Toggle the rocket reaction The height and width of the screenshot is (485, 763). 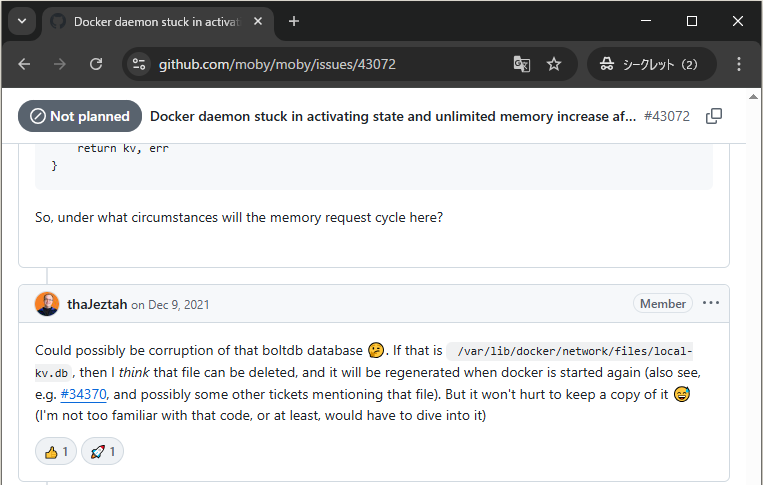coord(103,452)
